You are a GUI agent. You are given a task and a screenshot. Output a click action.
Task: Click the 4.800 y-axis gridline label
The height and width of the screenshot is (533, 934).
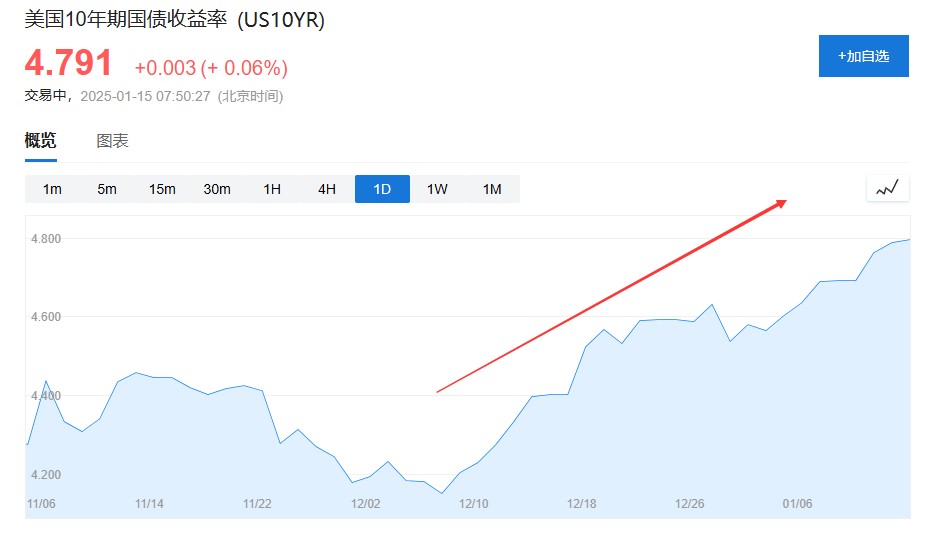coord(46,239)
